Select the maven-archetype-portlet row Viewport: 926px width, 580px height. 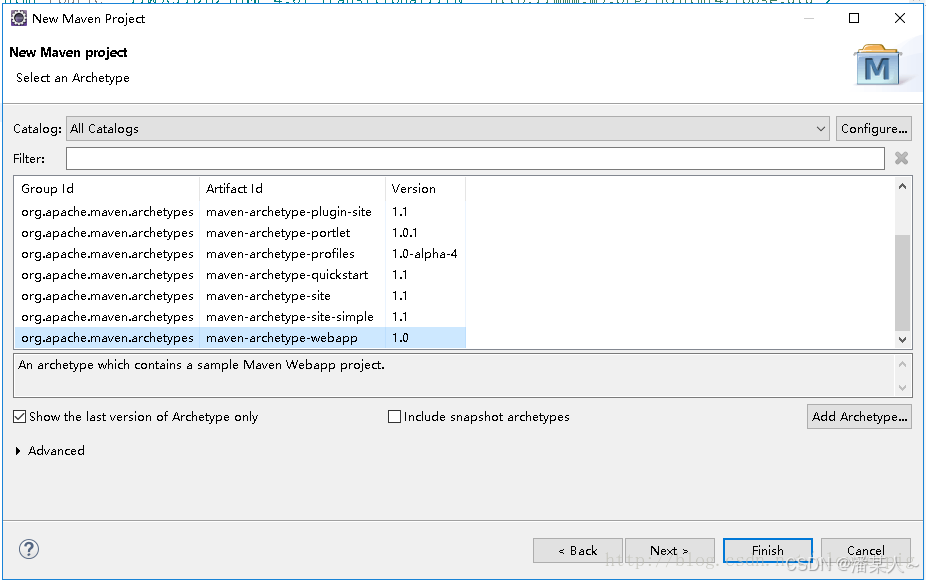click(240, 233)
